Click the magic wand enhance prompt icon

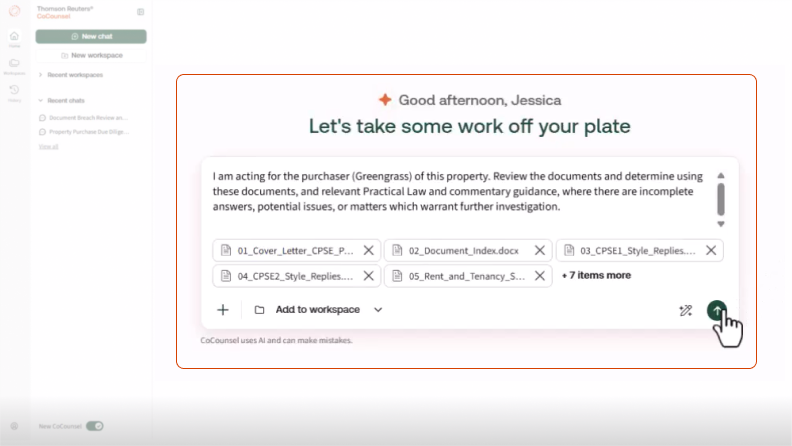[685, 311]
